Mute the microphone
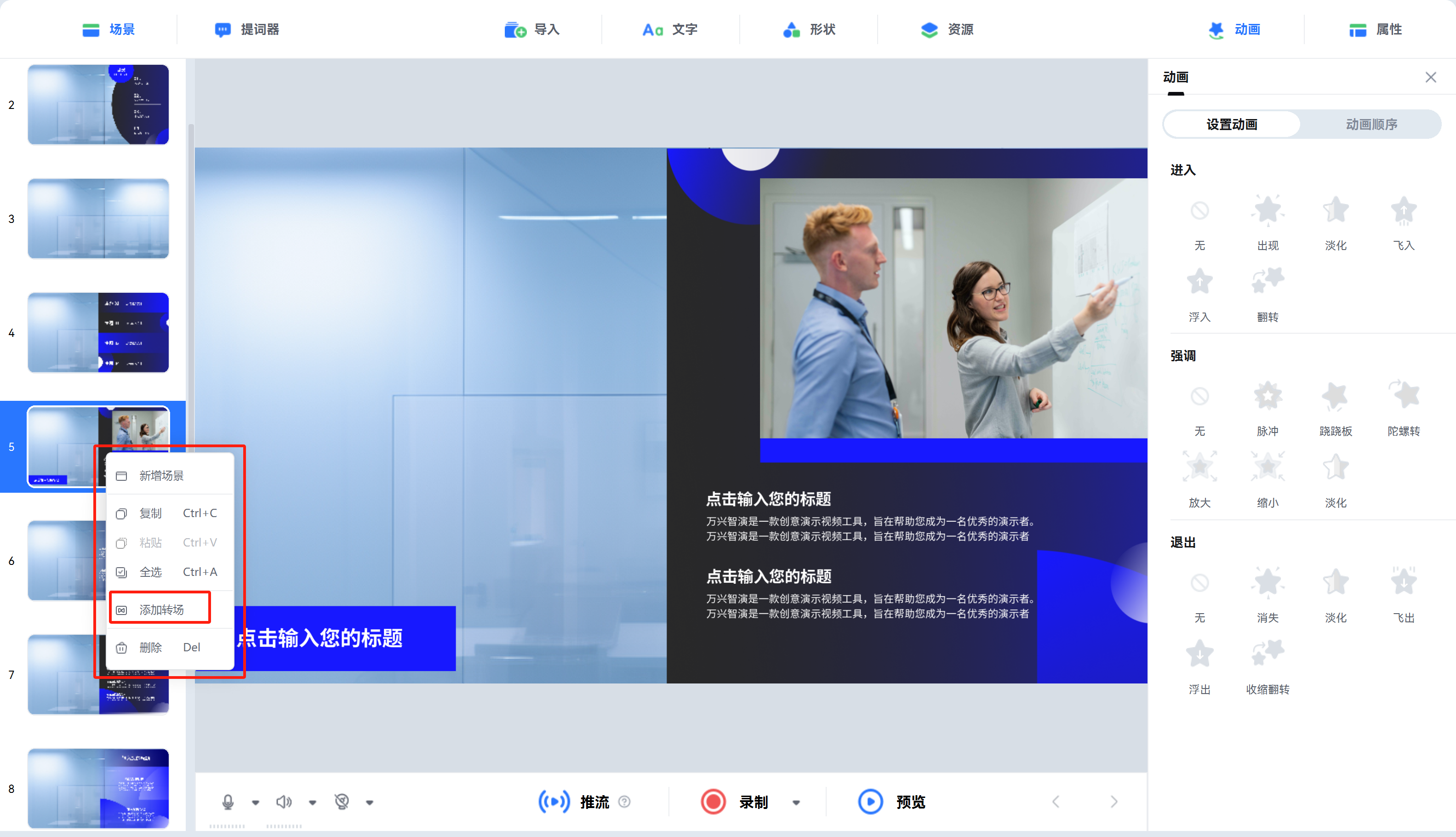The width and height of the screenshot is (1456, 837). click(x=229, y=801)
